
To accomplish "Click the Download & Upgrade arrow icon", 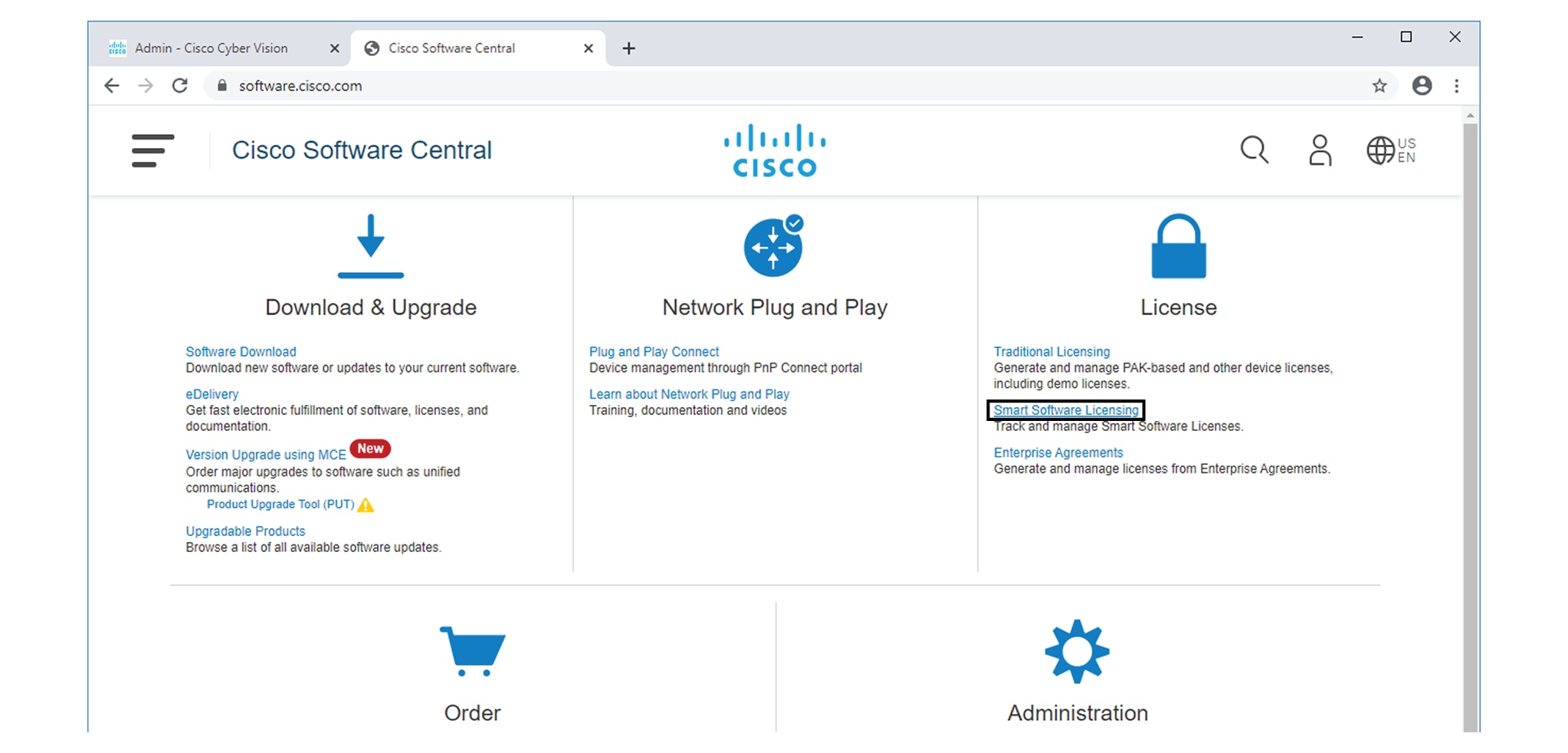I will [x=371, y=246].
